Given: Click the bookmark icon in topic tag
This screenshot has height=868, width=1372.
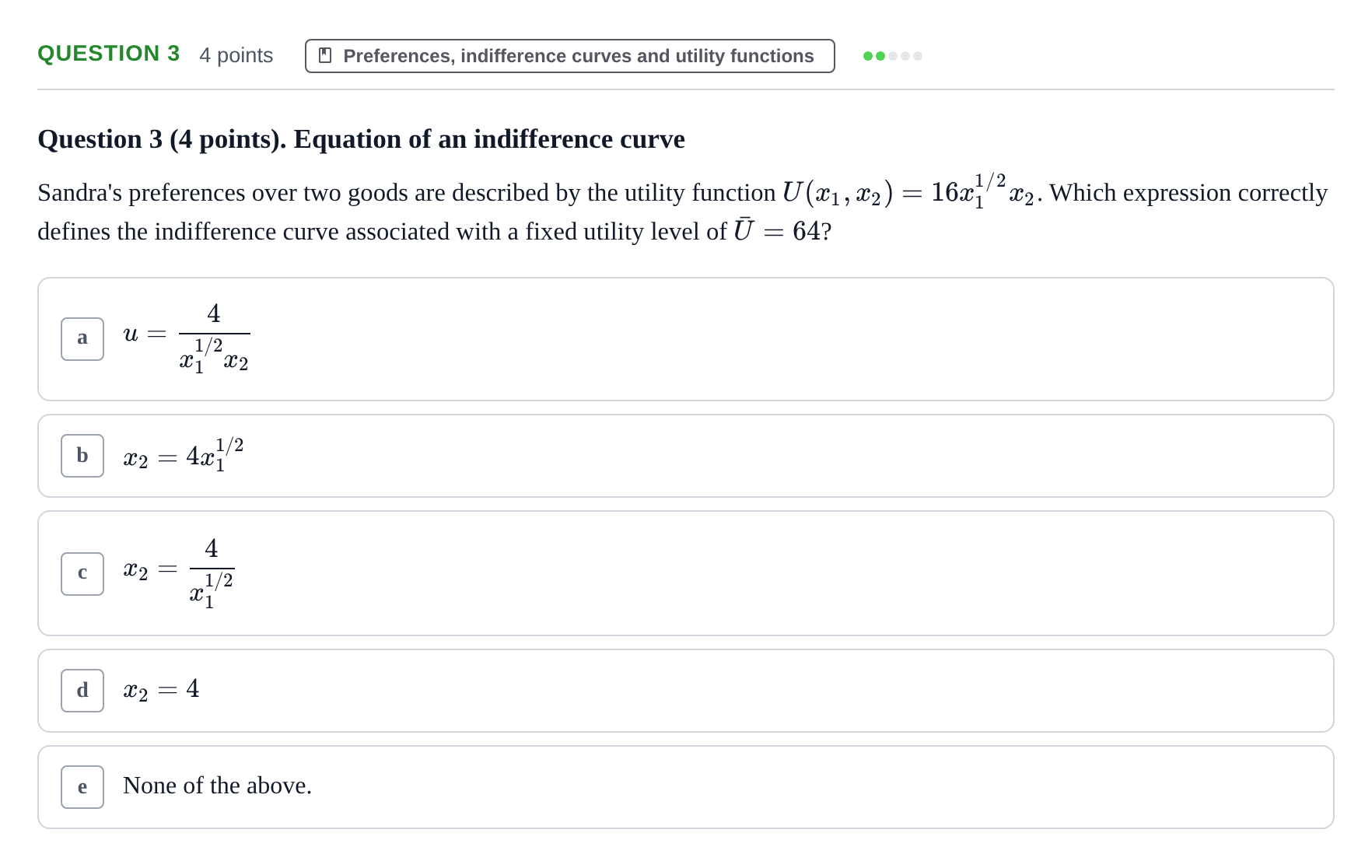Looking at the screenshot, I should click(x=325, y=56).
